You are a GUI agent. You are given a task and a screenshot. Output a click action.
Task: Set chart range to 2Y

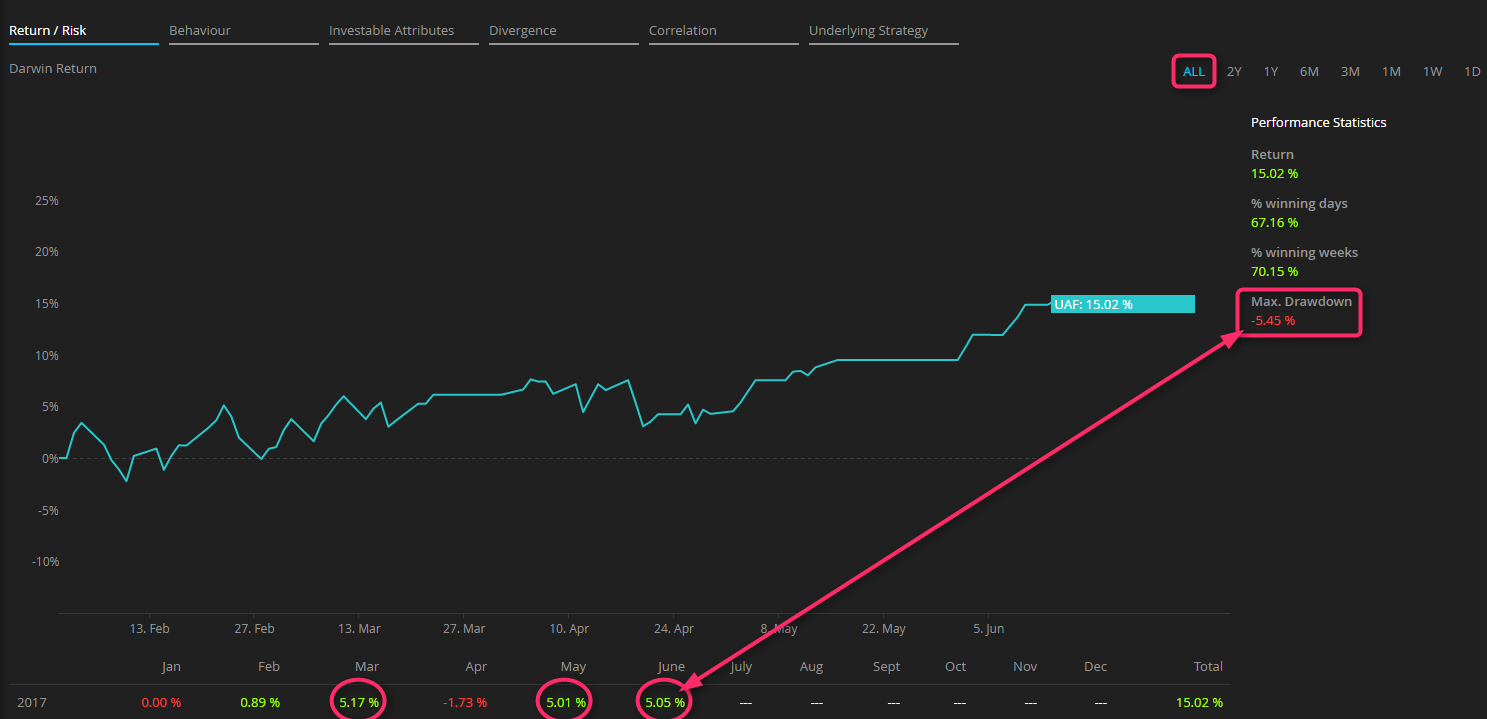[x=1234, y=71]
